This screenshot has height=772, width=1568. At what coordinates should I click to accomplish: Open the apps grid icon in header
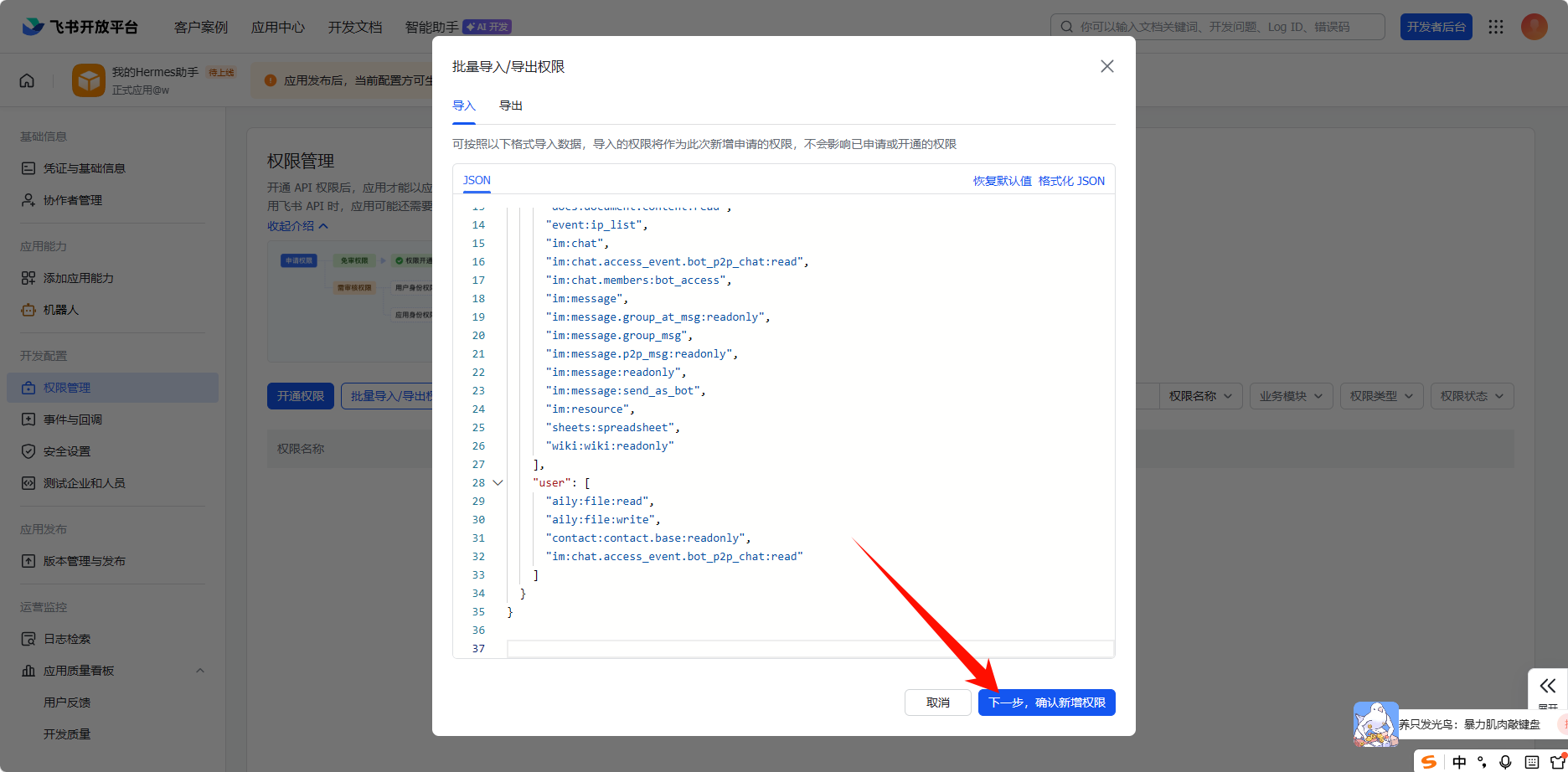[x=1496, y=27]
